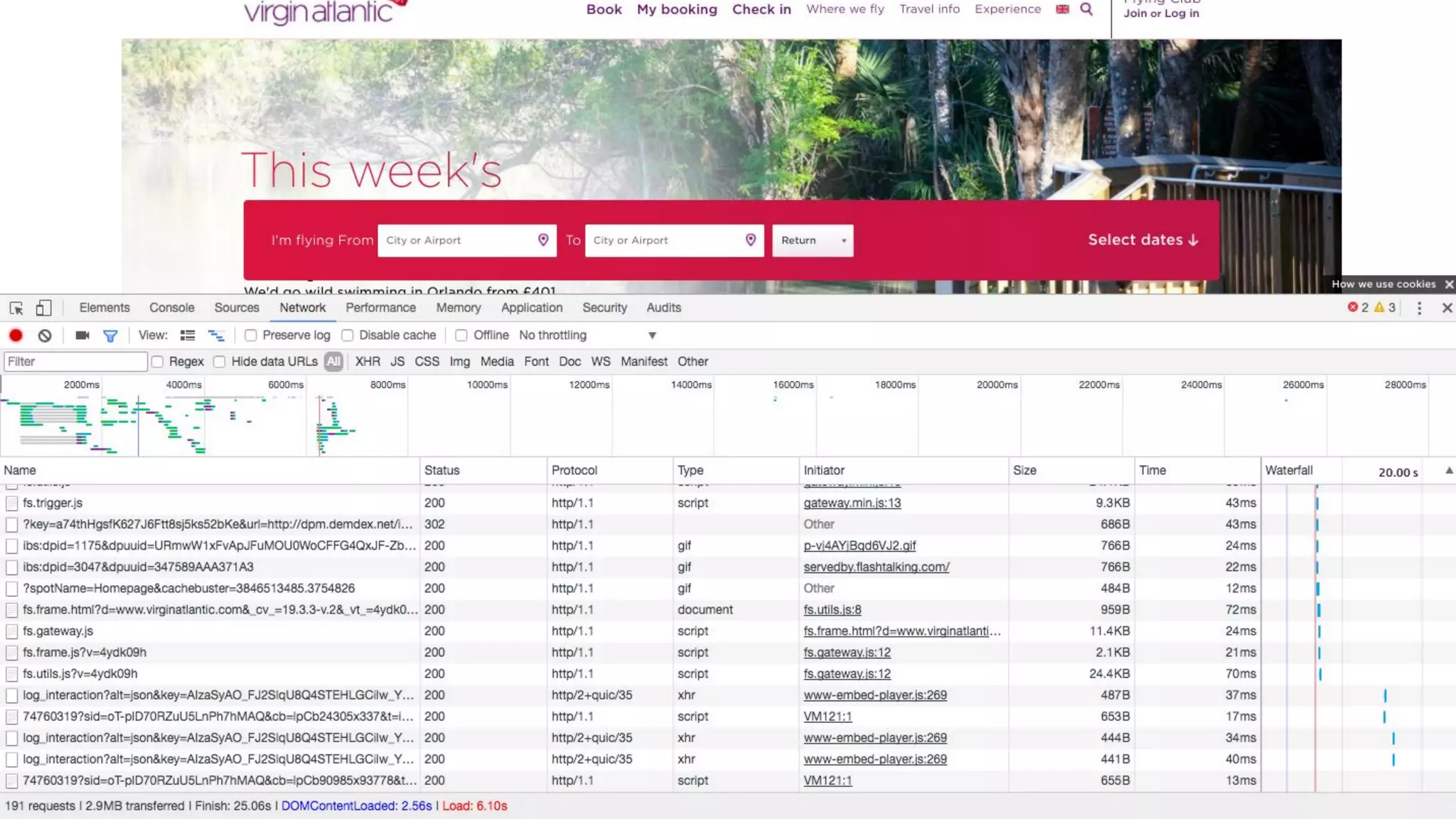1456x819 pixels.
Task: Tick the Hide data URLs checkbox
Action: pos(220,362)
